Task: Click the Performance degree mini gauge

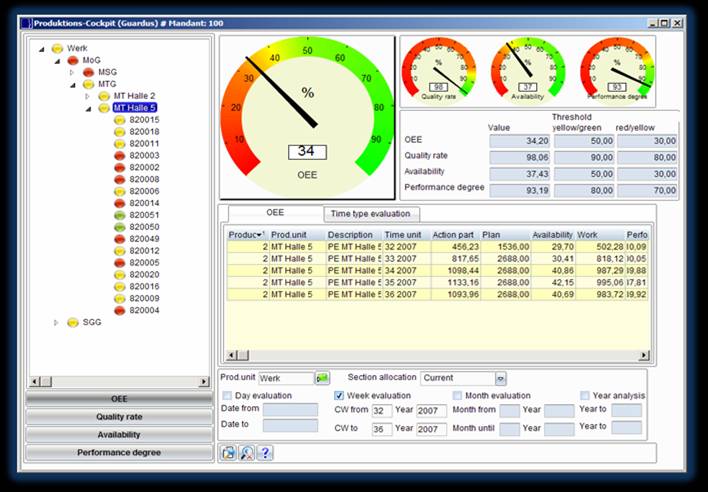Action: 617,70
